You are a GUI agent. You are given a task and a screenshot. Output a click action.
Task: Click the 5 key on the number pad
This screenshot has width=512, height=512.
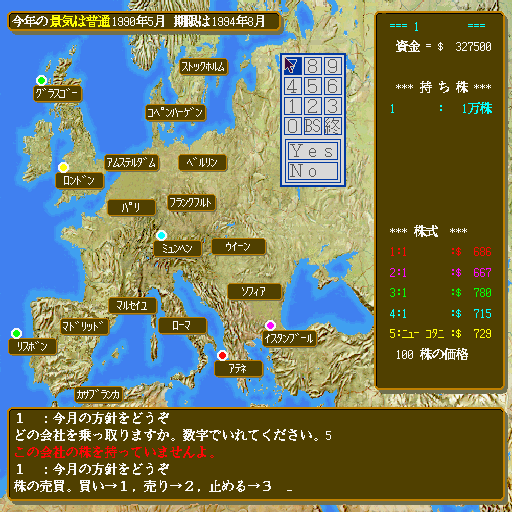click(x=312, y=86)
